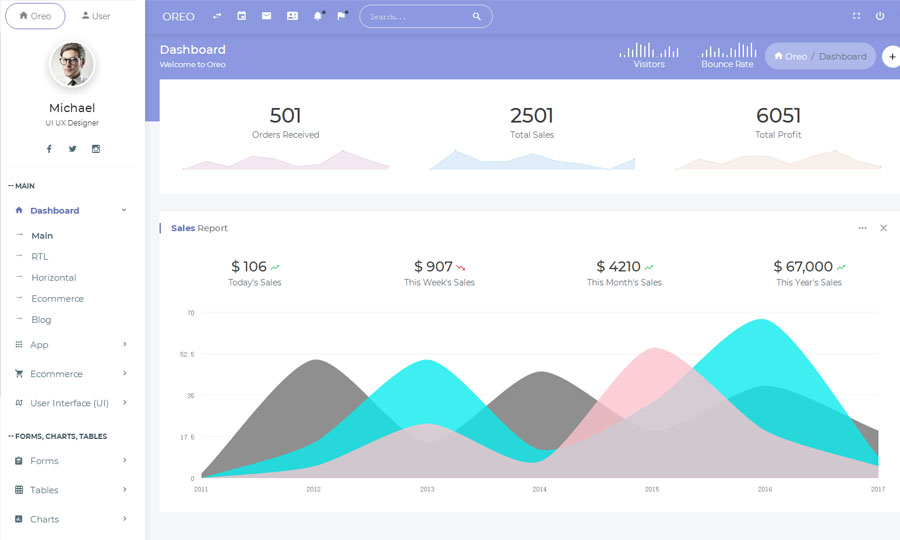Click into the Search field
The width and height of the screenshot is (900, 540).
click(415, 17)
